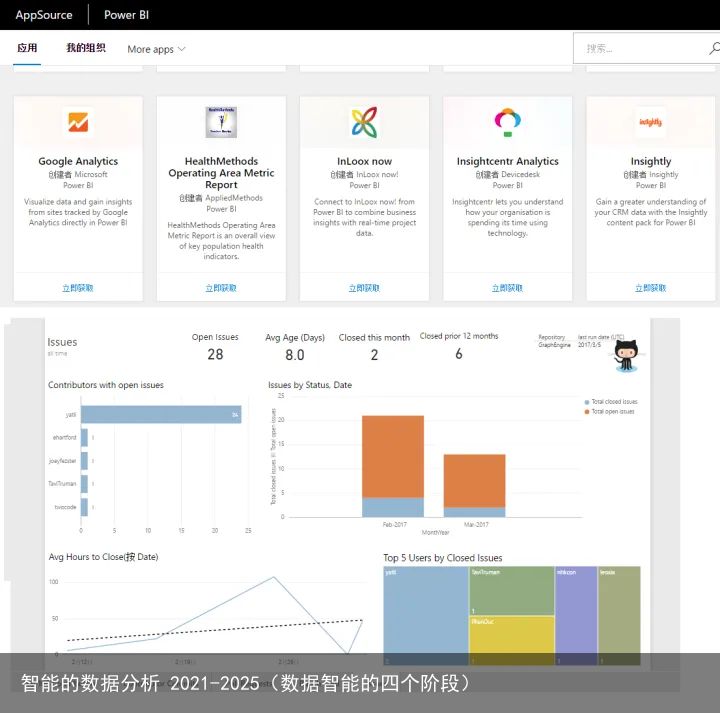Click Issues by Status, Date heading
720x713 pixels.
[x=310, y=385]
